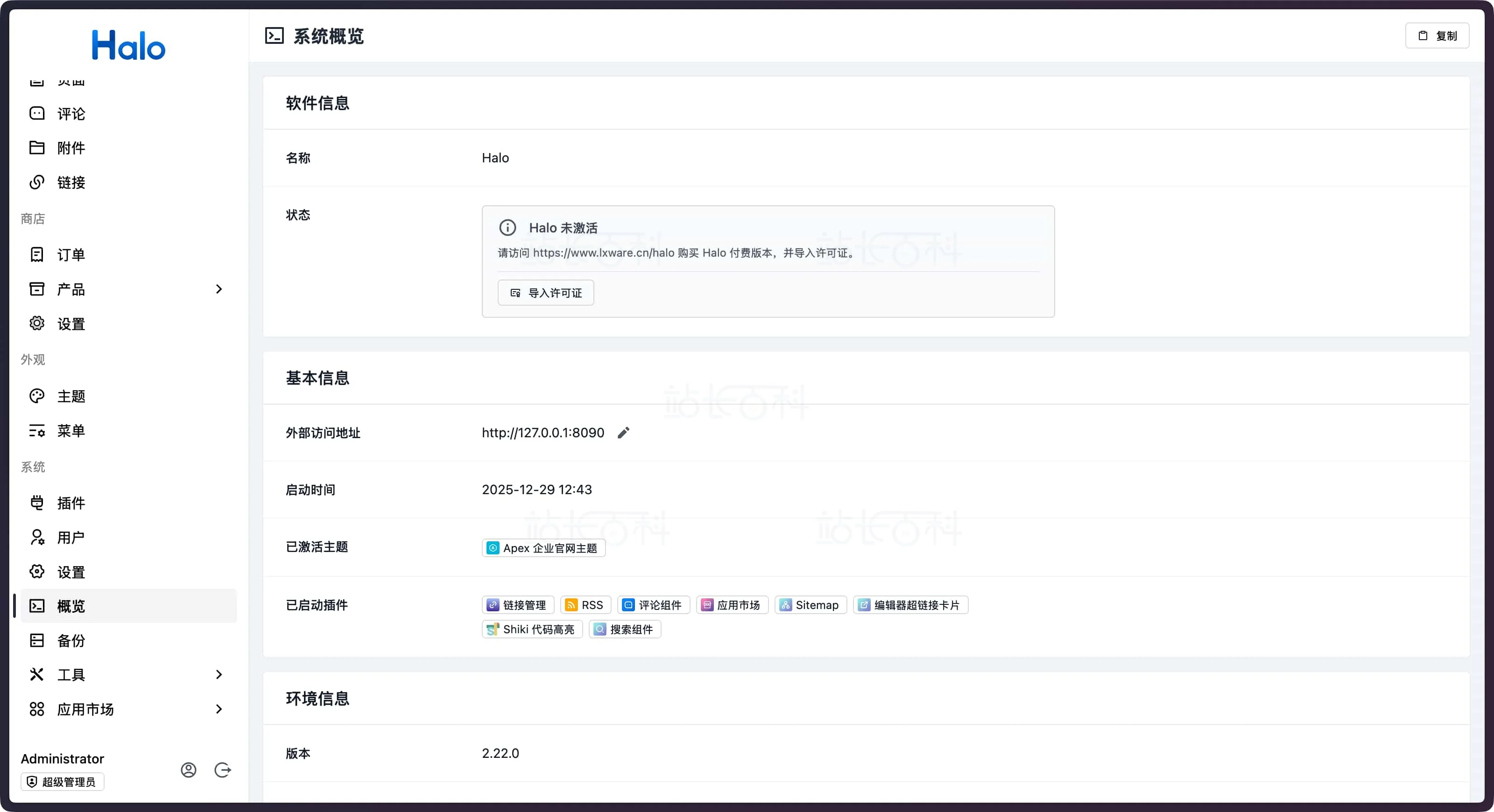Image resolution: width=1494 pixels, height=812 pixels.
Task: Open orders using the 订单 icon
Action: pyautogui.click(x=36, y=254)
